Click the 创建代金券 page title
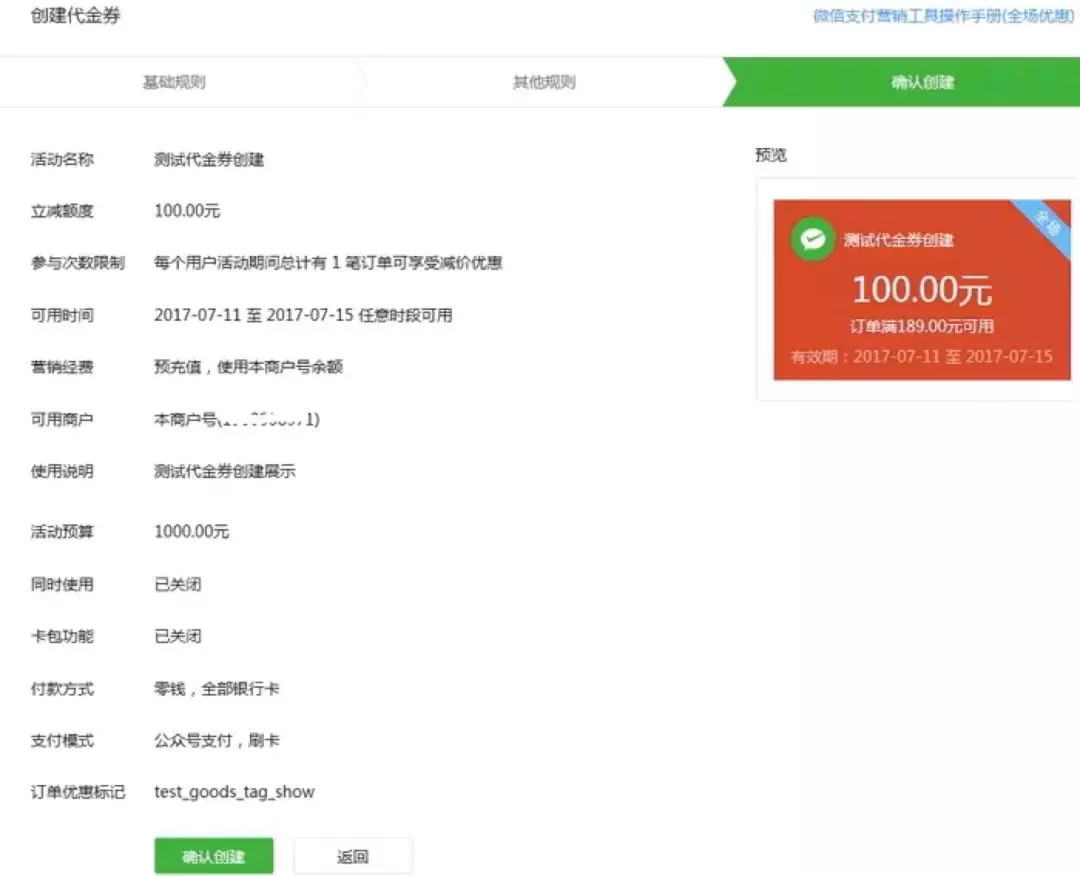 [76, 16]
